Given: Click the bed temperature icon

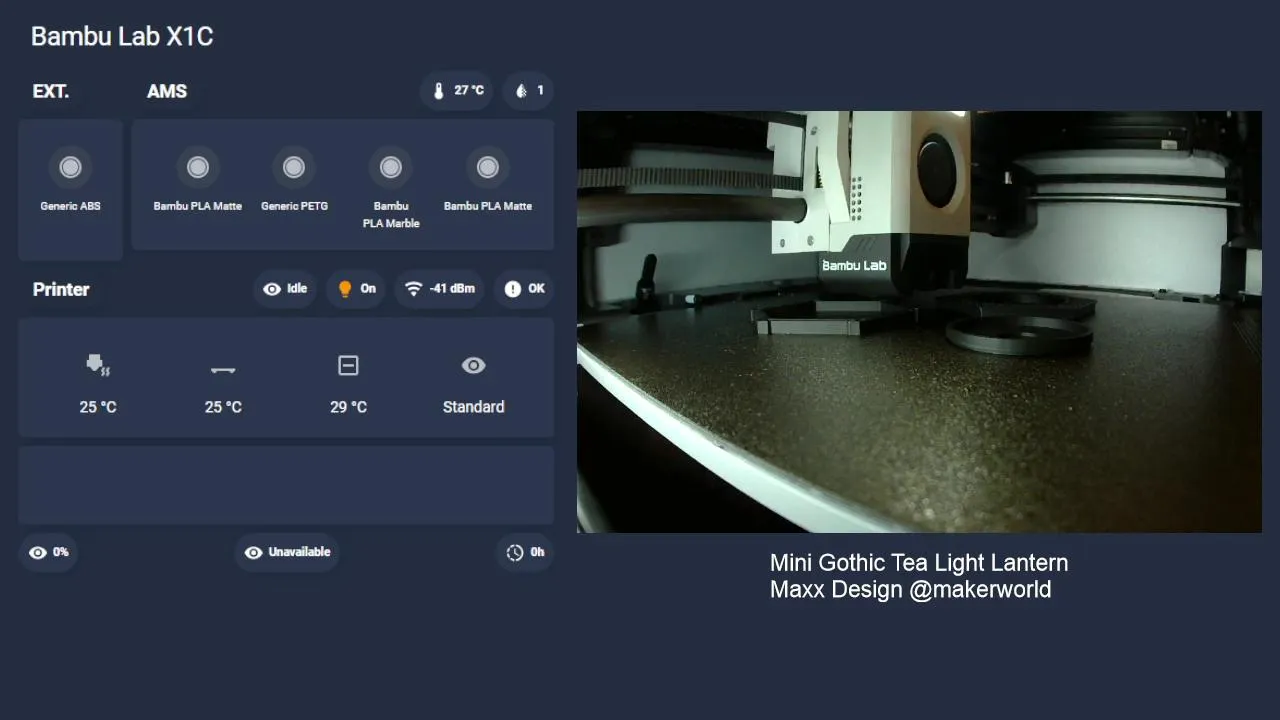Looking at the screenshot, I should pyautogui.click(x=223, y=369).
